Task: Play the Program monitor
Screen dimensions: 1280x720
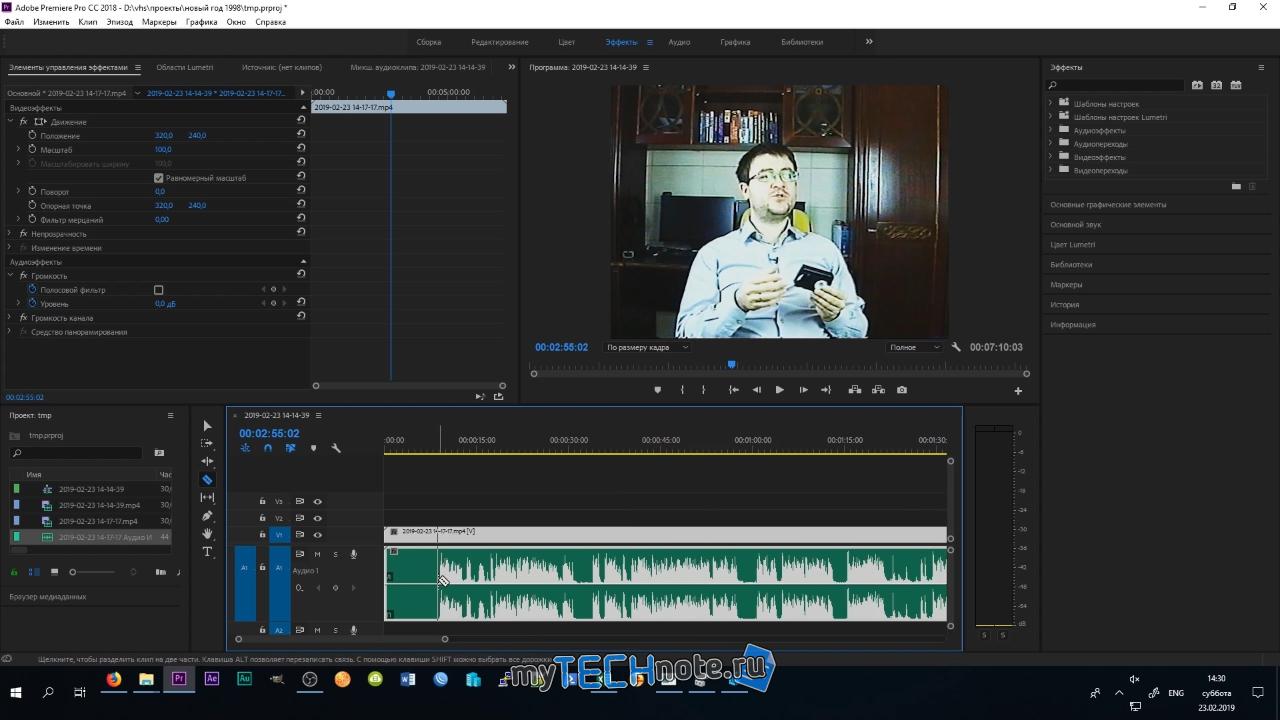Action: pyautogui.click(x=779, y=390)
